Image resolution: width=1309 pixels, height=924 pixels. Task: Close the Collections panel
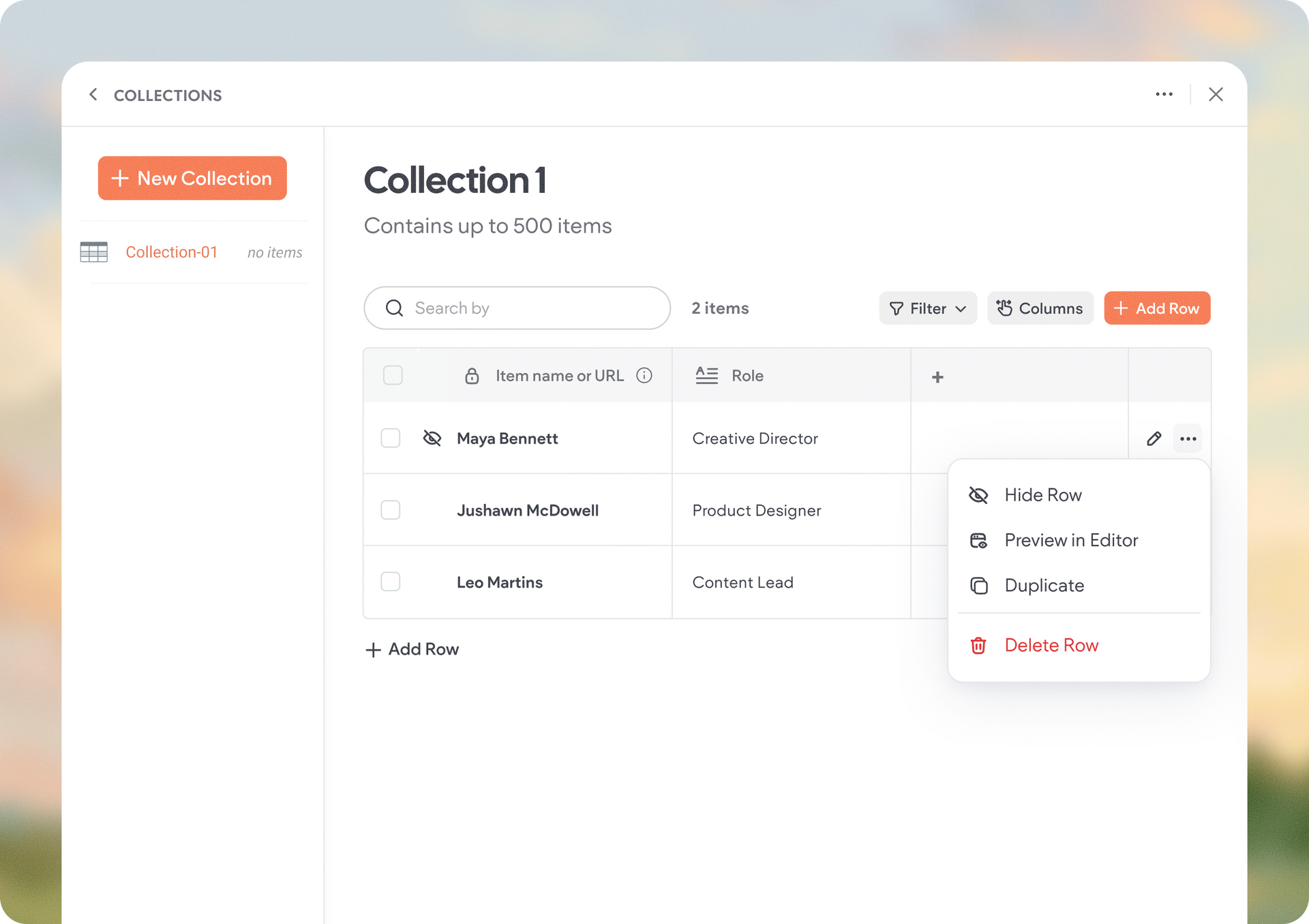(1216, 95)
